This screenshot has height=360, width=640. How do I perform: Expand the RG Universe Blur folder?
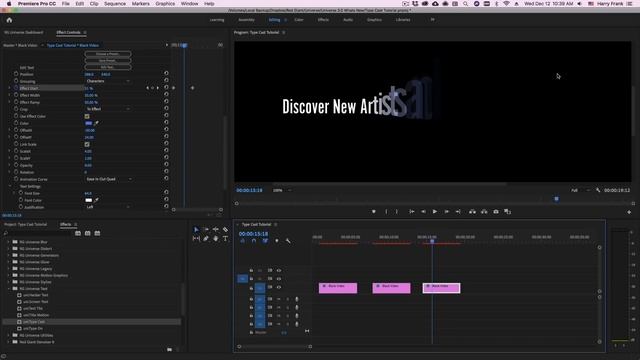tap(9, 242)
